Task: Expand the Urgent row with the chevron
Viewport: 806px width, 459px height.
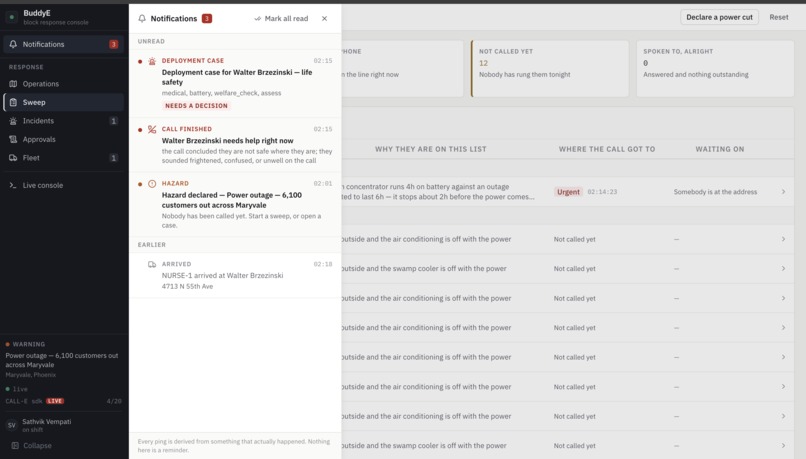Action: [x=783, y=192]
